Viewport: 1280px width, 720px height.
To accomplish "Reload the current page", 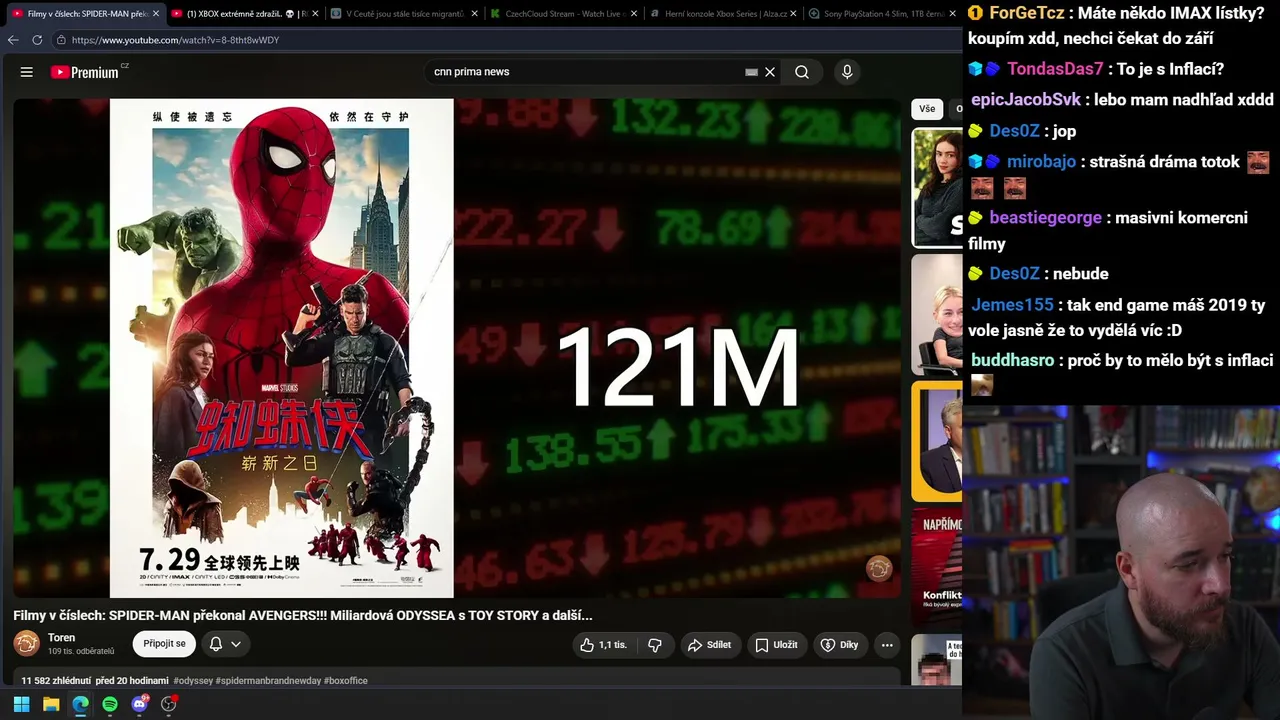I will 37,40.
